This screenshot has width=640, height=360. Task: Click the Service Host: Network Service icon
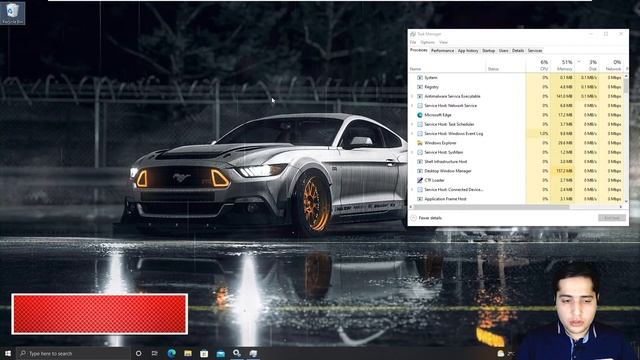click(420, 106)
